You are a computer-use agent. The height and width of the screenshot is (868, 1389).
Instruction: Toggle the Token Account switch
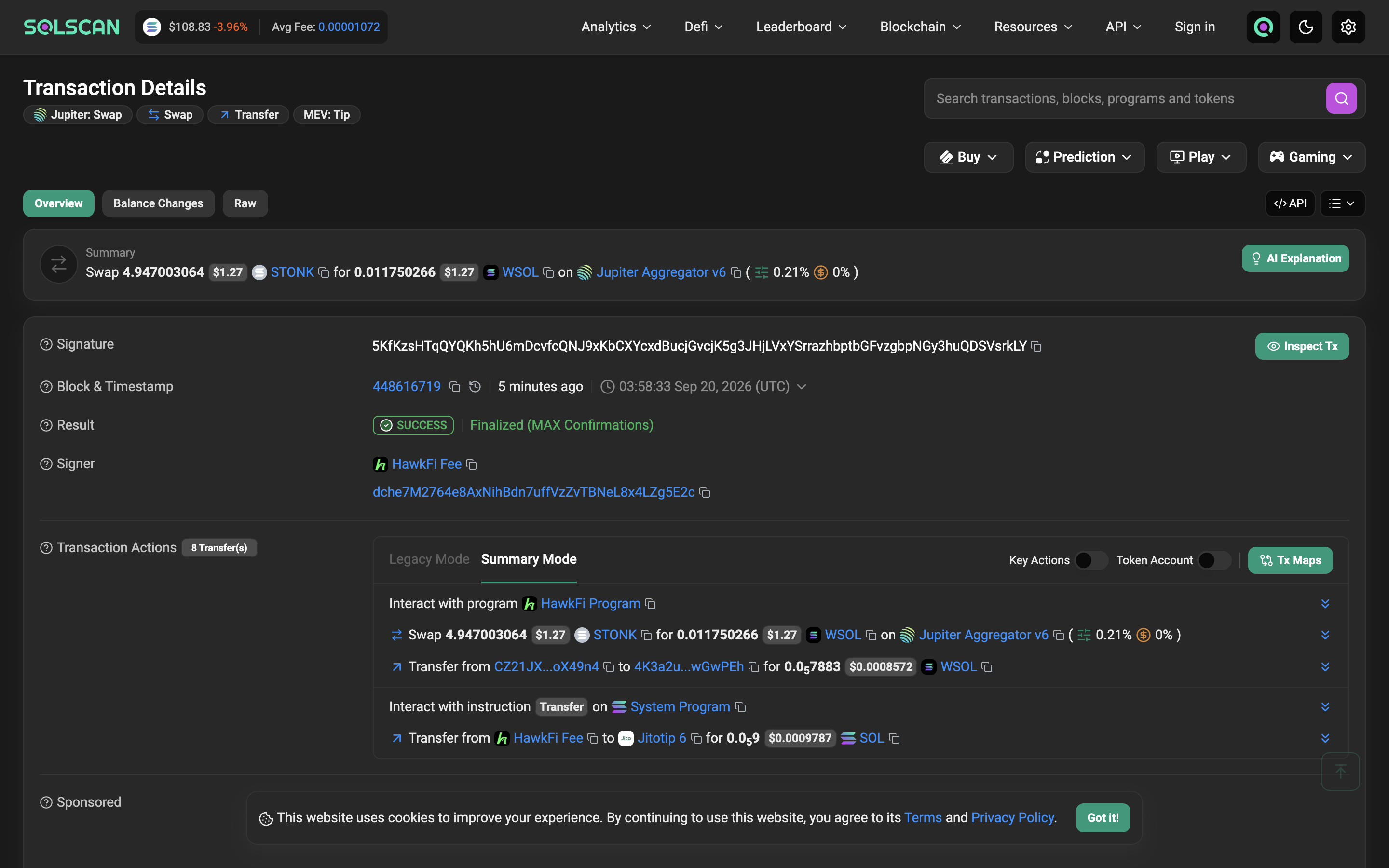[x=1214, y=560]
